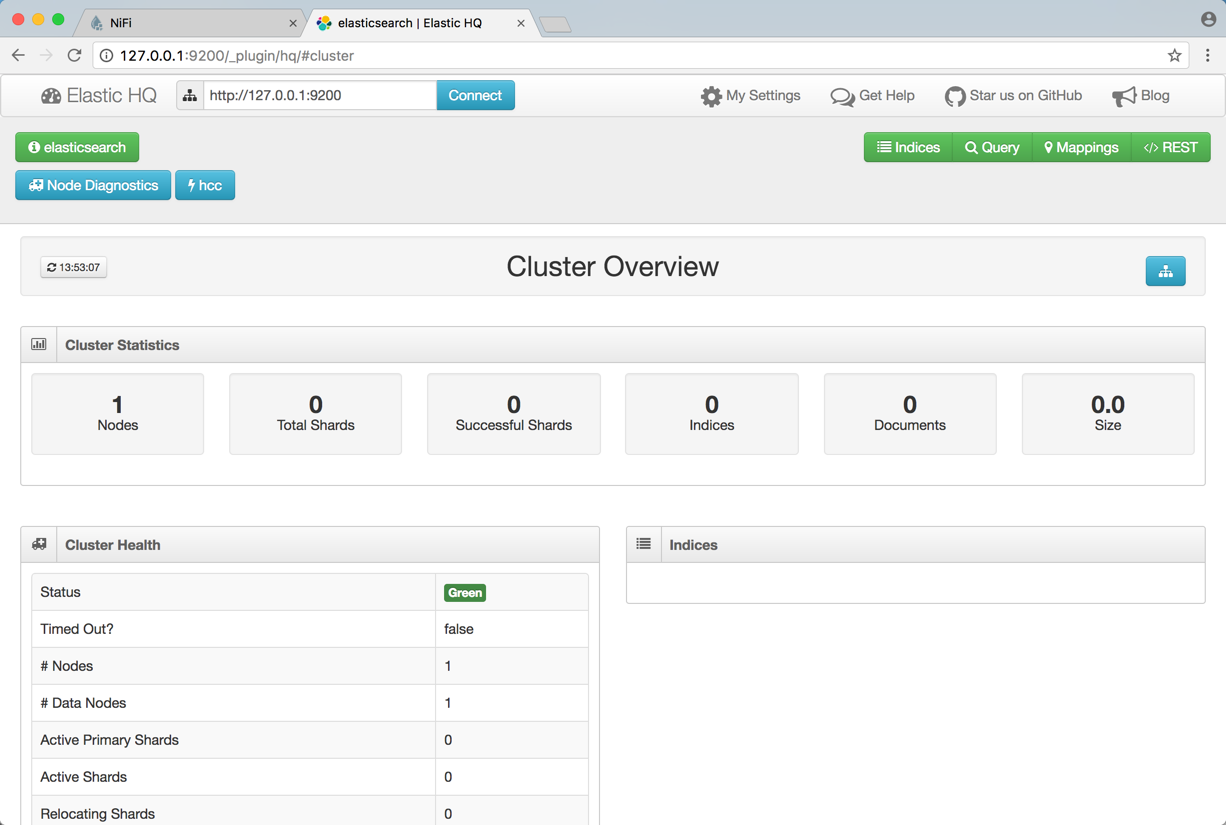
Task: Click the panel icon beside Cluster Health
Action: [x=39, y=544]
